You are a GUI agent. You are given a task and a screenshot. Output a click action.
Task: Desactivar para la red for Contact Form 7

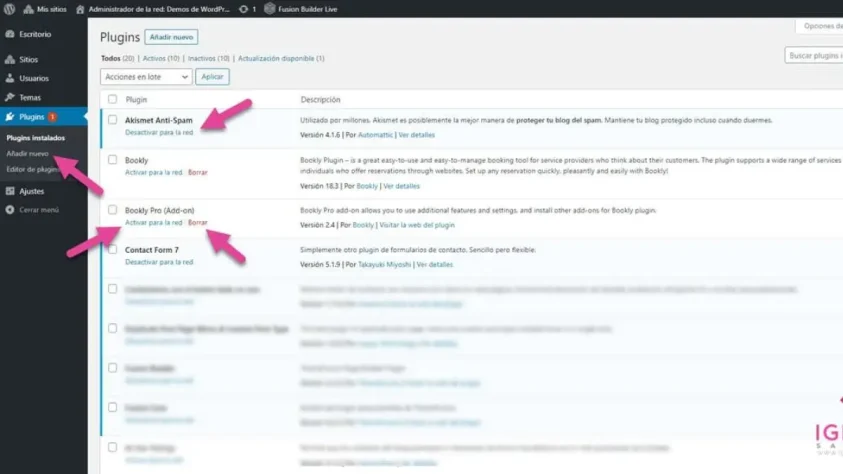159,262
